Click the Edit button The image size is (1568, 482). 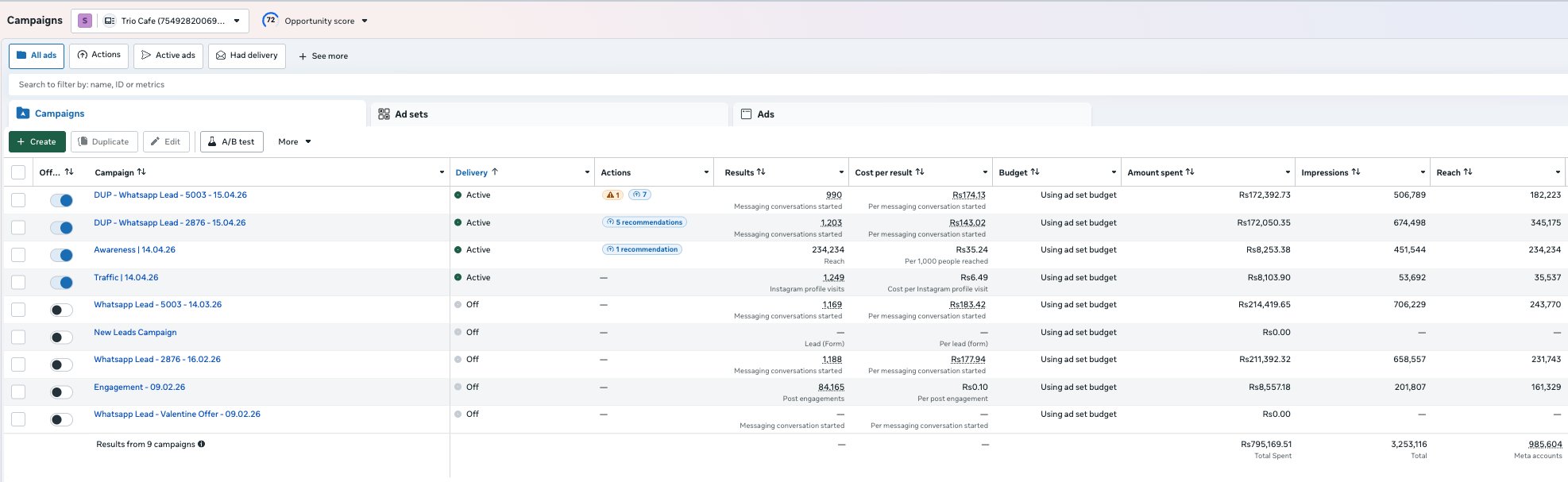coord(166,141)
